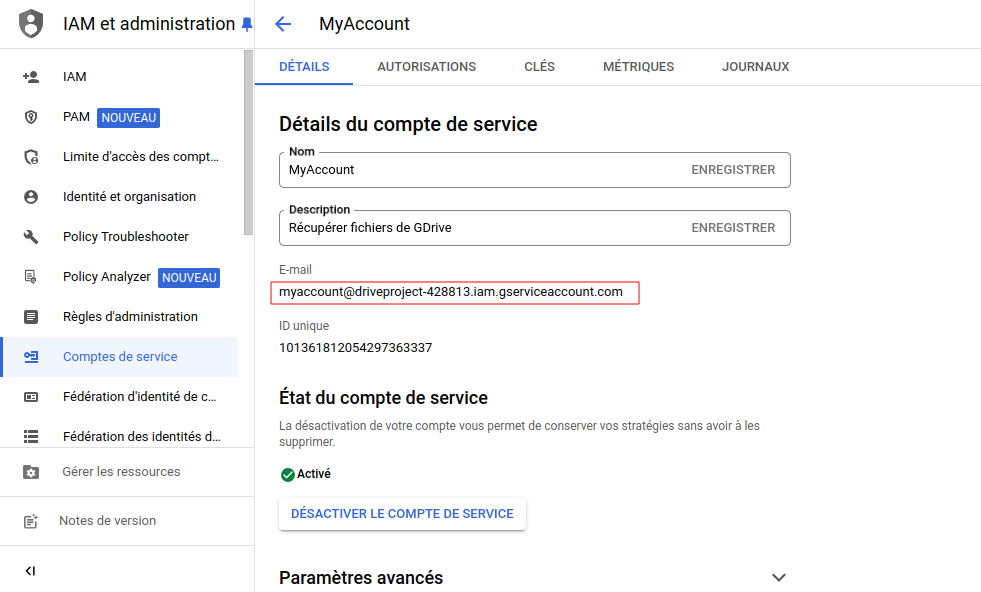Open the Clés tab

click(x=539, y=67)
